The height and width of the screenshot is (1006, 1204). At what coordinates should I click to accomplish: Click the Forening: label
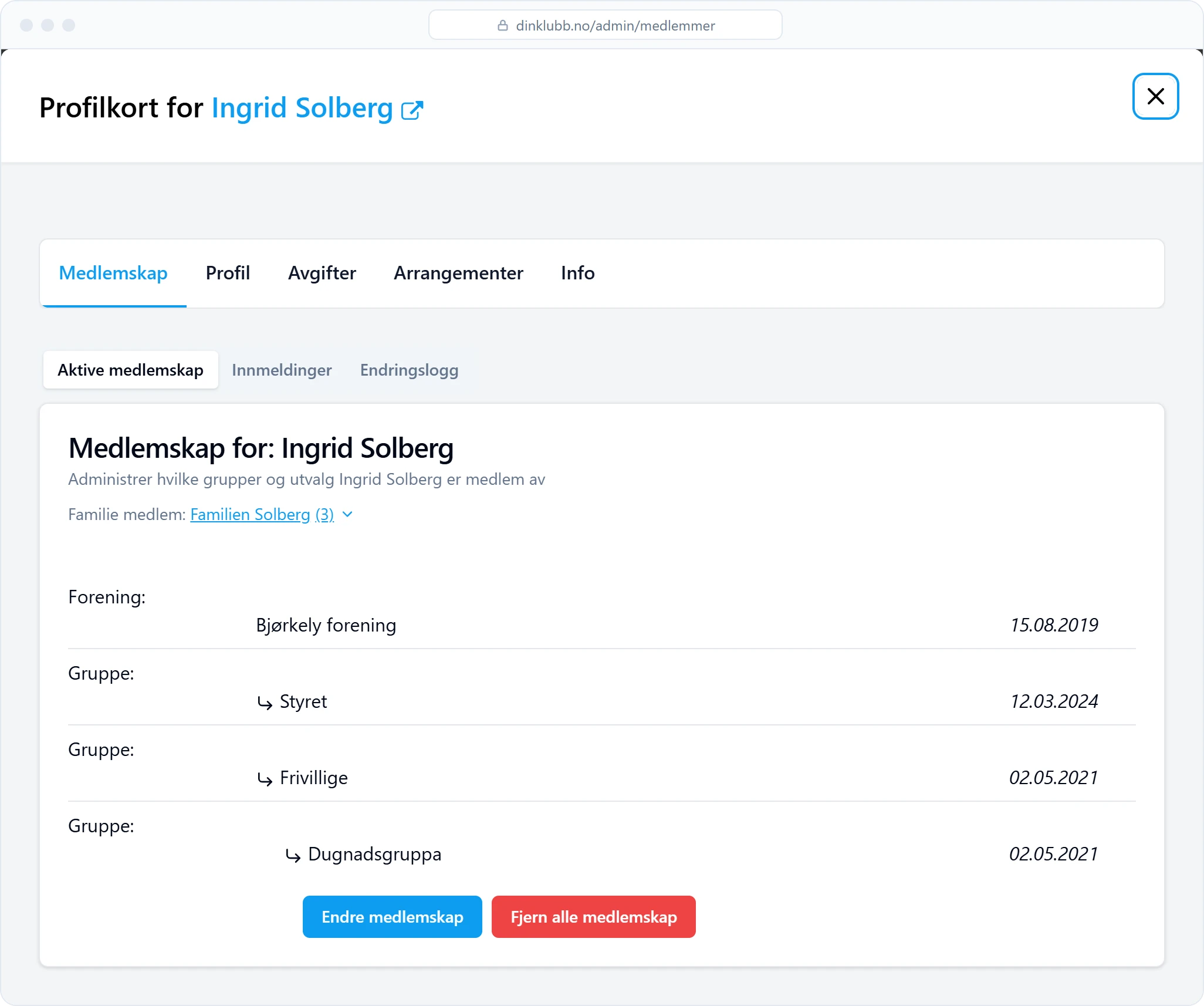(107, 597)
